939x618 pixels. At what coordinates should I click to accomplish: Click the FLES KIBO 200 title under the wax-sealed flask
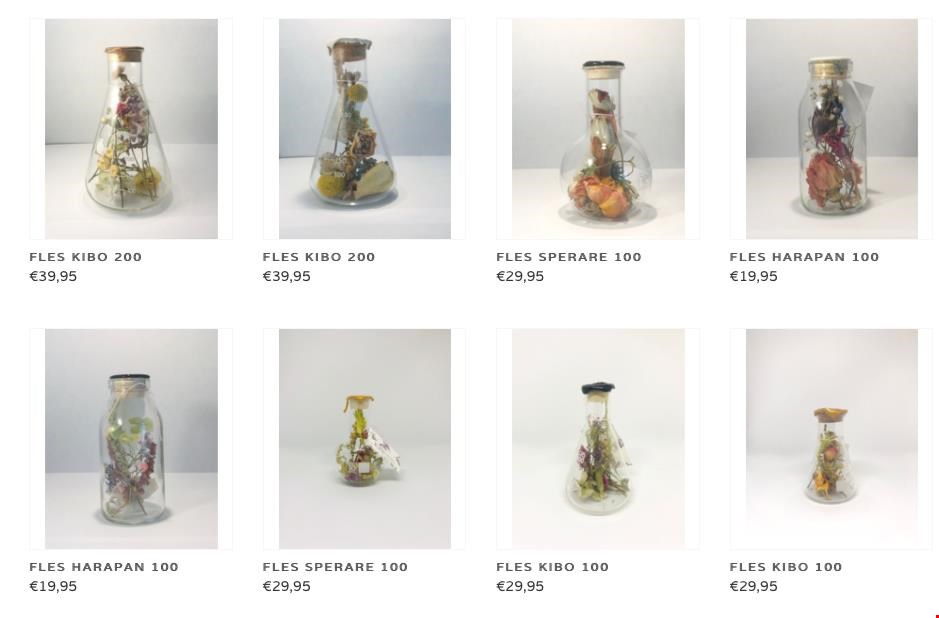tap(319, 257)
